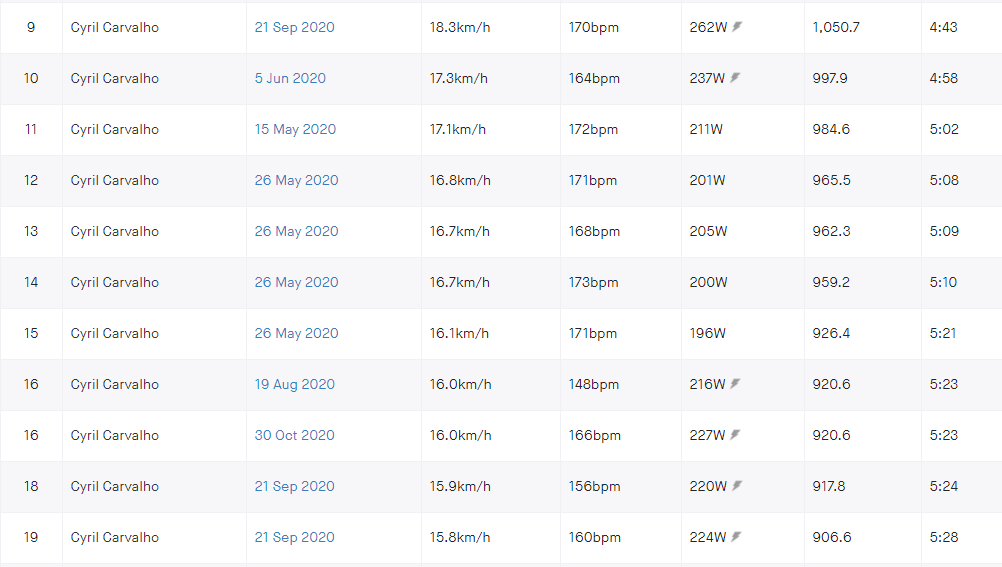Open 26 May 2020 link in rank 12
1002x567 pixels.
coord(297,180)
